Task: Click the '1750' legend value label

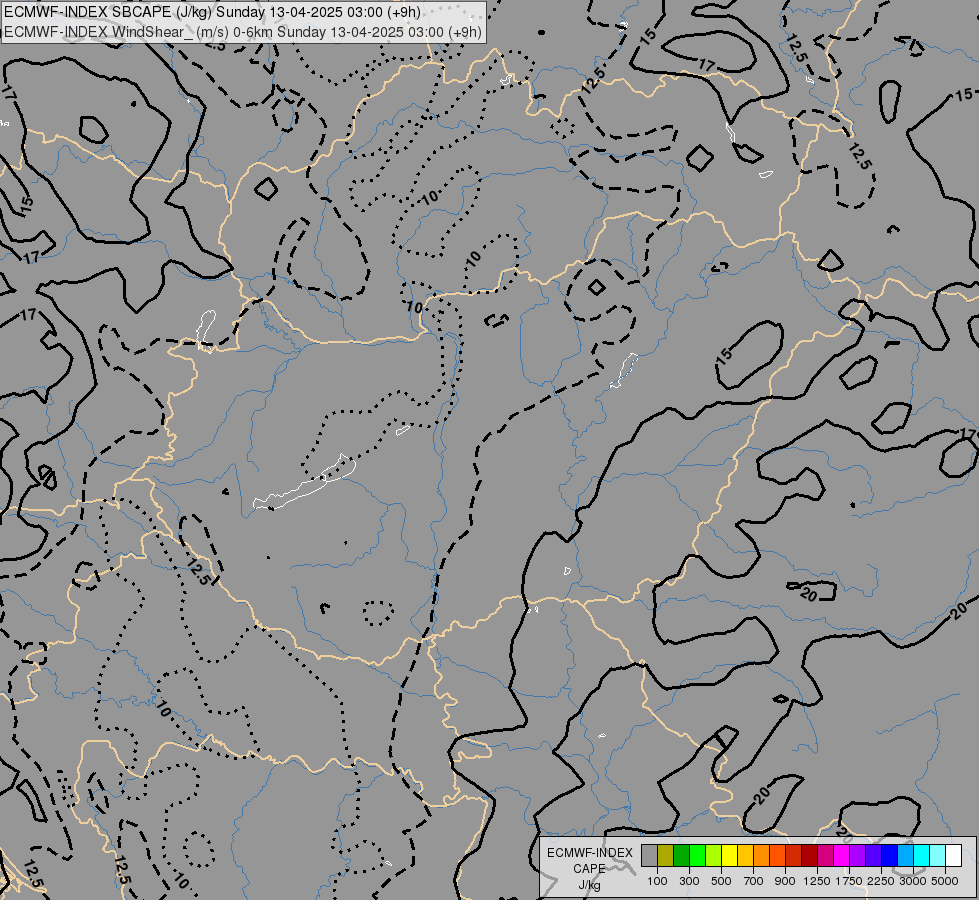Action: (849, 881)
